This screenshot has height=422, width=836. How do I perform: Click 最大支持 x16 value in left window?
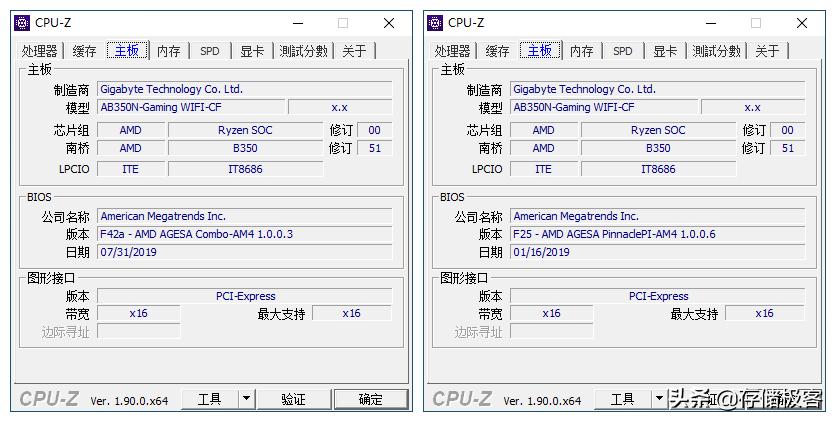click(352, 313)
